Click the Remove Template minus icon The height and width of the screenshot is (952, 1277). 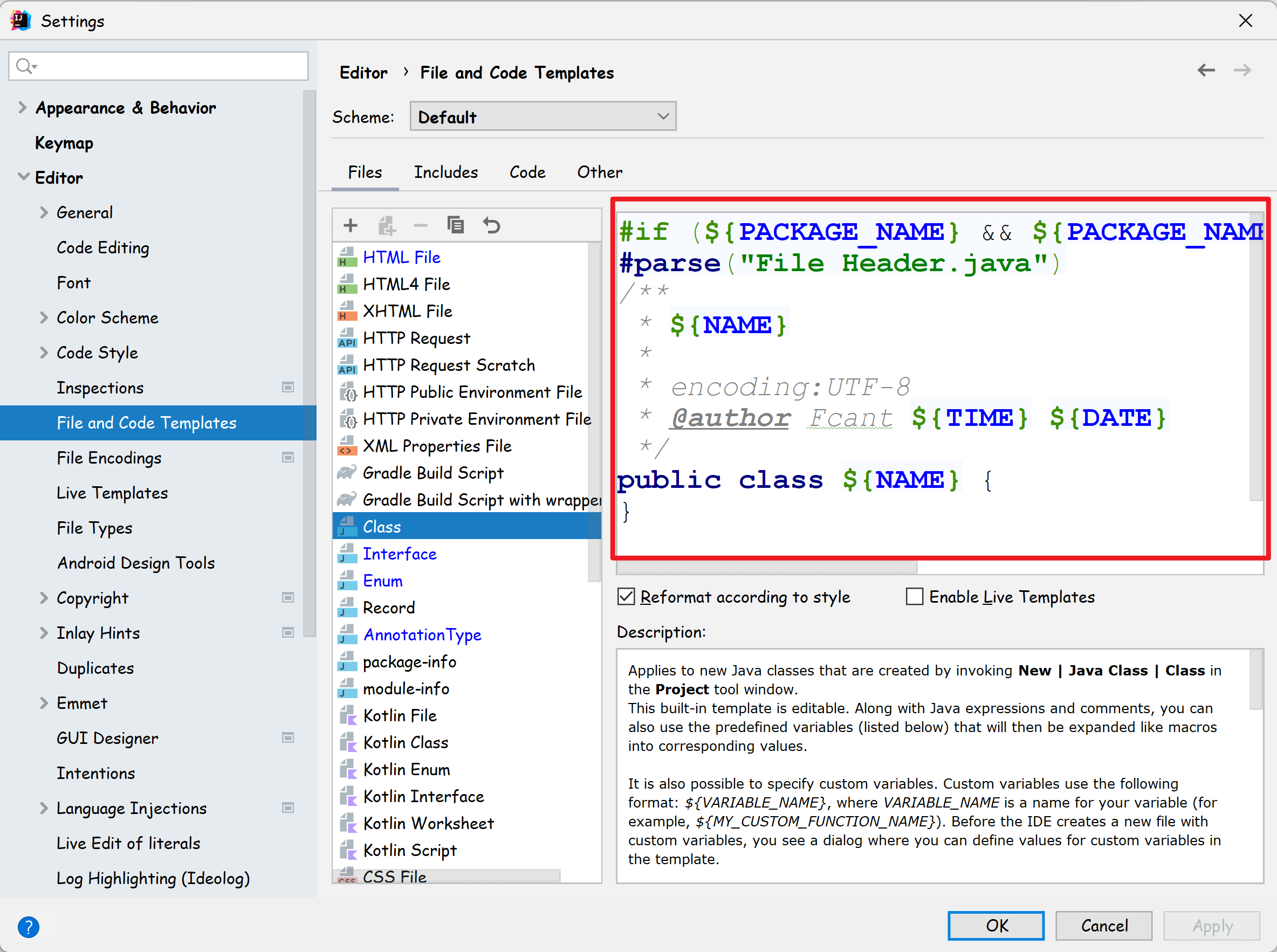420,225
